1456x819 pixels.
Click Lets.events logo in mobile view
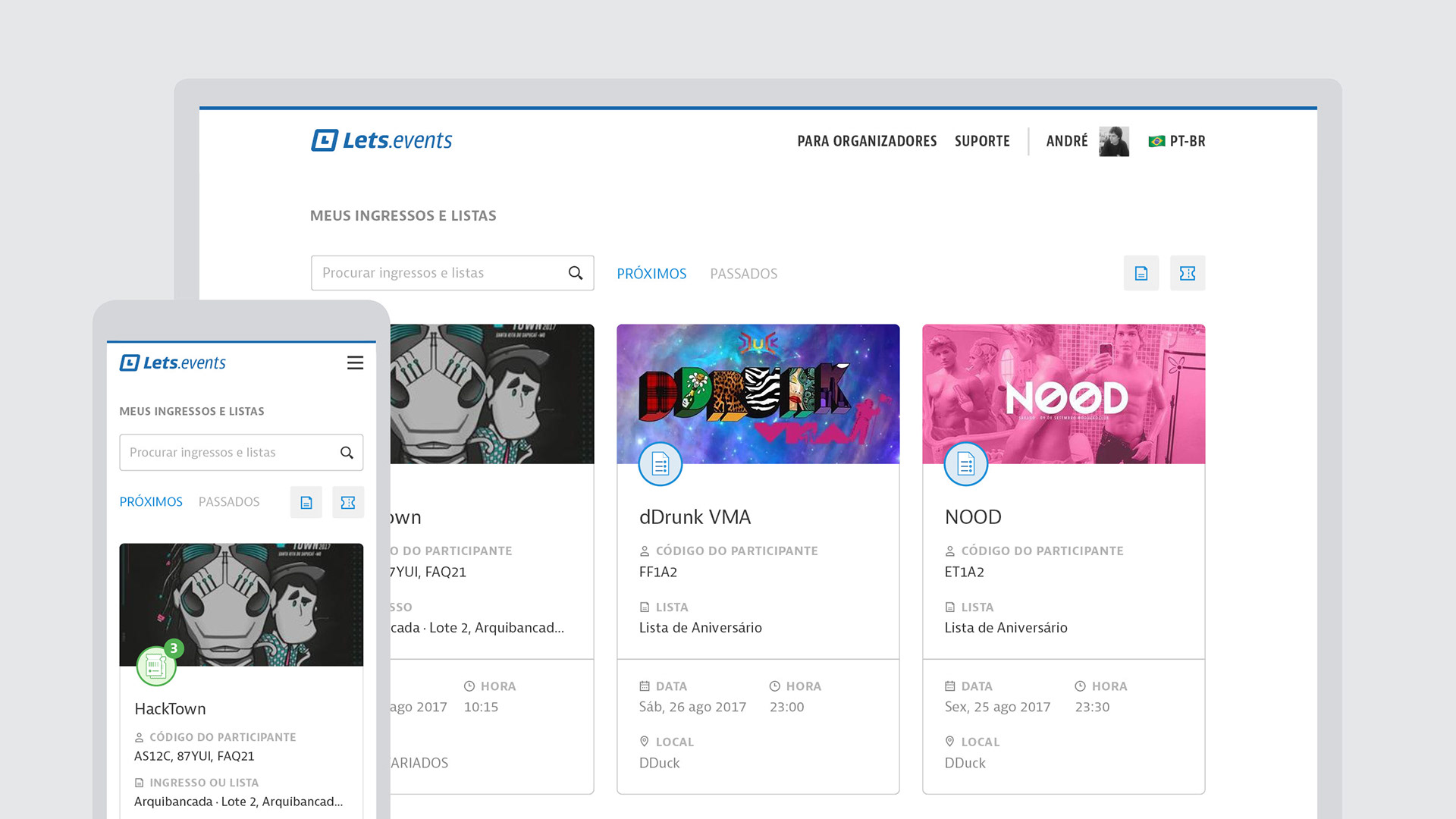pos(173,363)
